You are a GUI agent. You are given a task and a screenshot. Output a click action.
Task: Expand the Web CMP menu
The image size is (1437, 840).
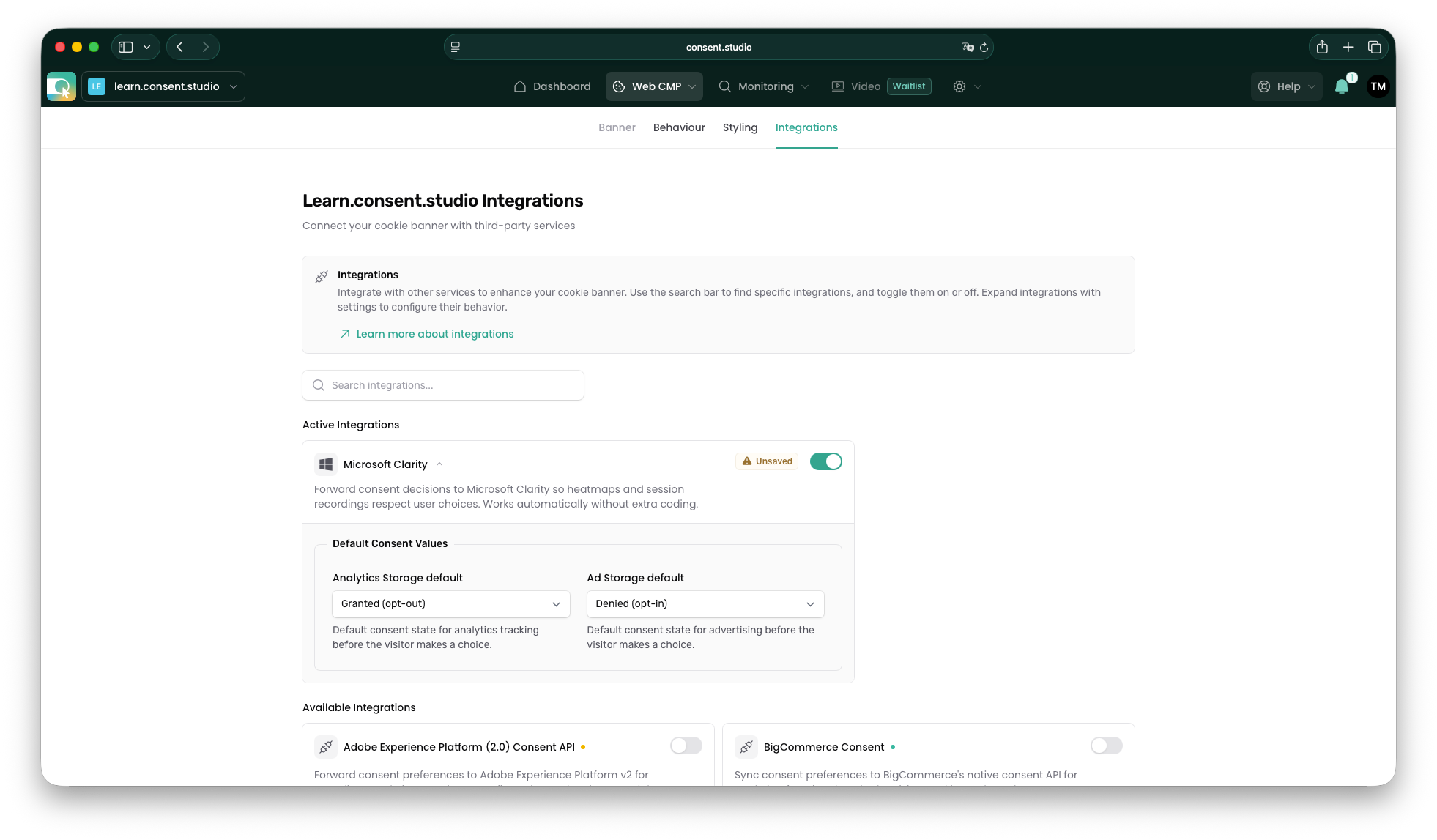654,86
